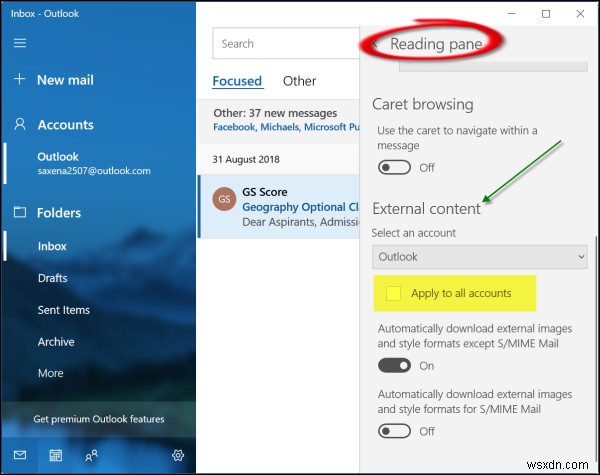Image resolution: width=600 pixels, height=475 pixels.
Task: Open the Select an account dropdown
Action: point(480,257)
